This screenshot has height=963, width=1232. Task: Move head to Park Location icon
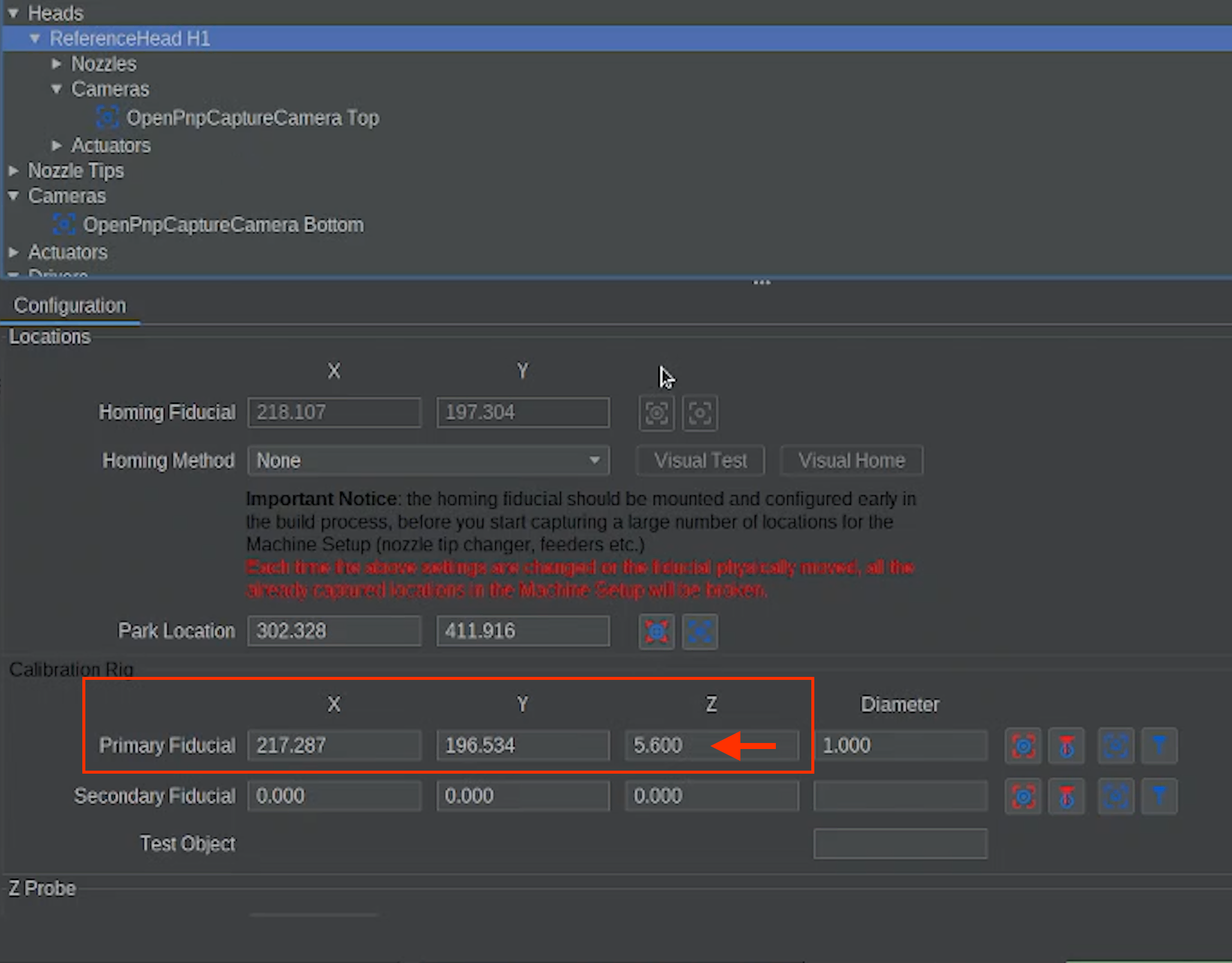pos(700,632)
